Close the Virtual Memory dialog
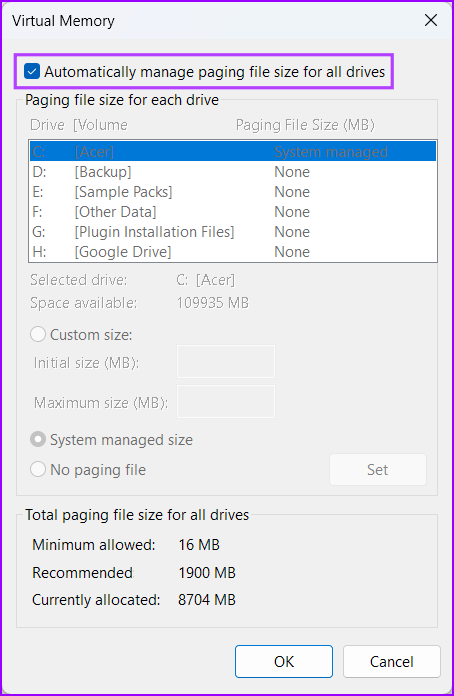 (430, 20)
